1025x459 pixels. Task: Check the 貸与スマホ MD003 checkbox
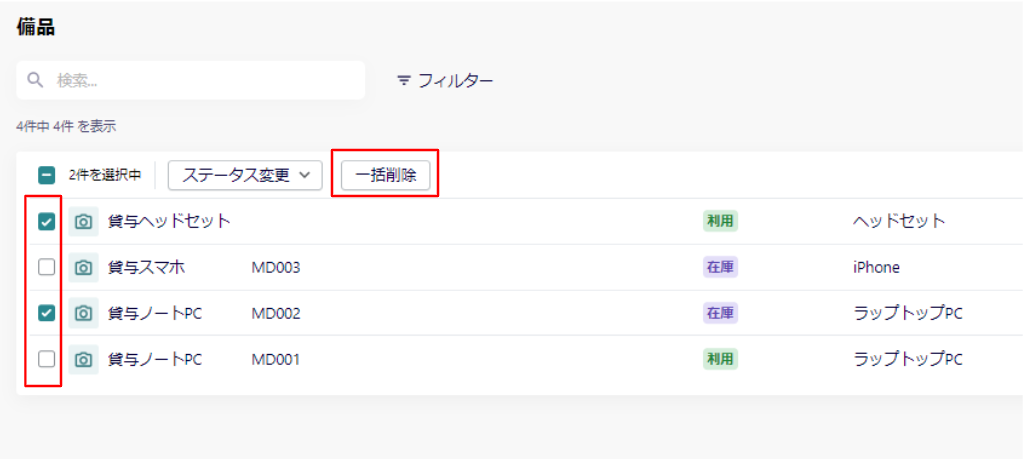click(46, 267)
